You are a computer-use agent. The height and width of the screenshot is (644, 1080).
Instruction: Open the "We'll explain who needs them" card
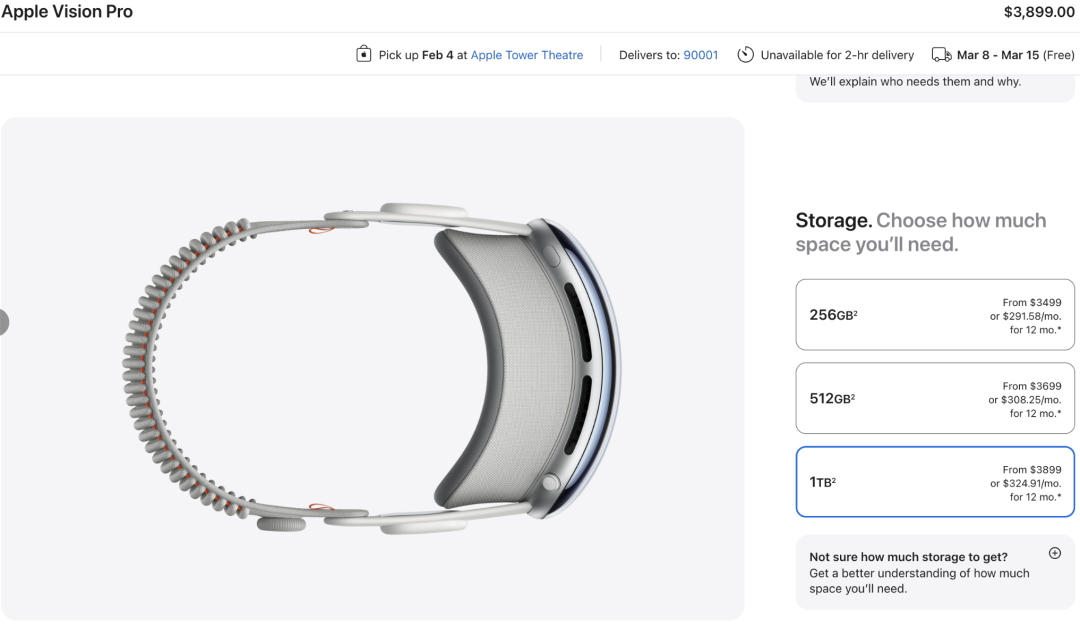pos(915,82)
